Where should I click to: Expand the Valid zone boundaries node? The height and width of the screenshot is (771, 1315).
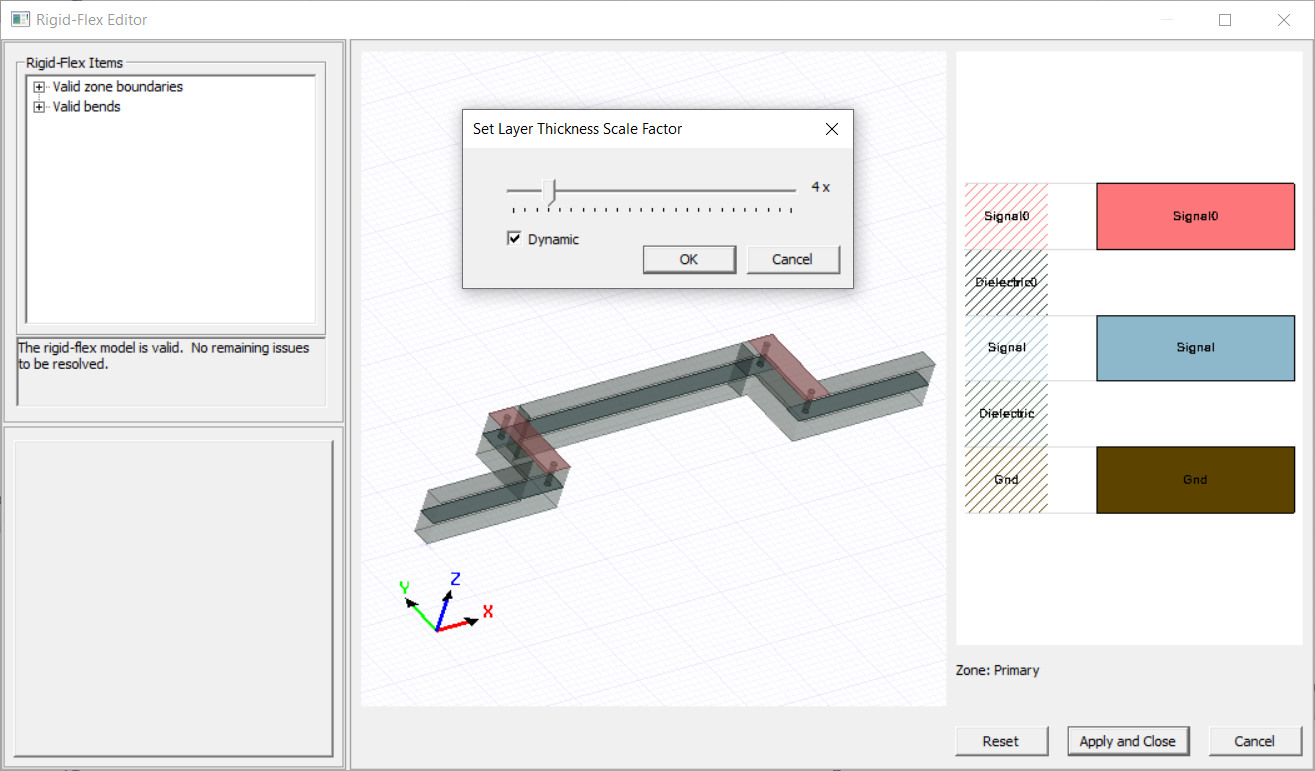[39, 87]
